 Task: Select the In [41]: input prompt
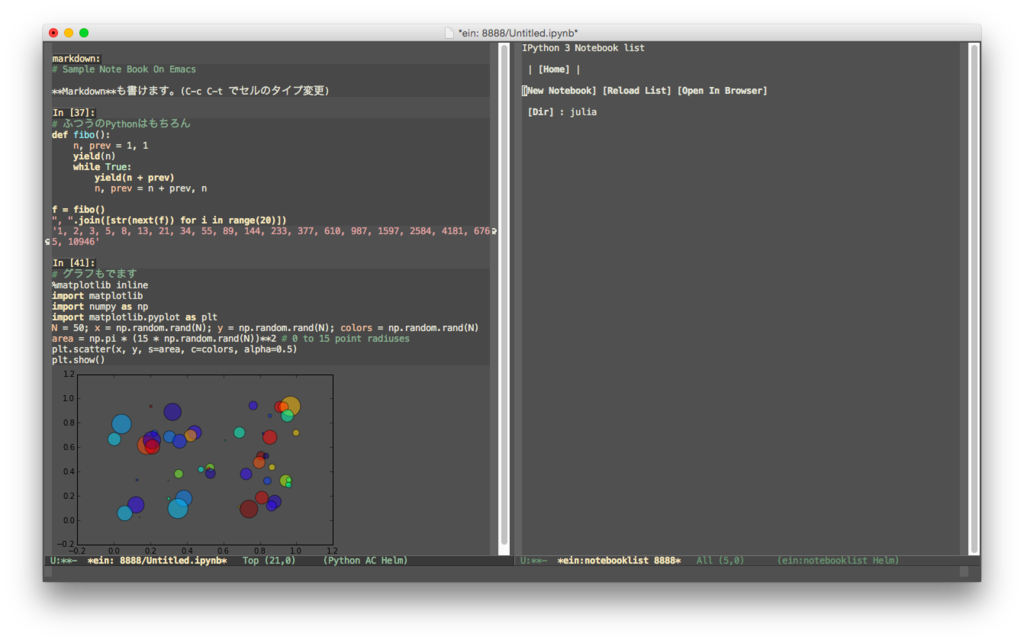coord(73,262)
